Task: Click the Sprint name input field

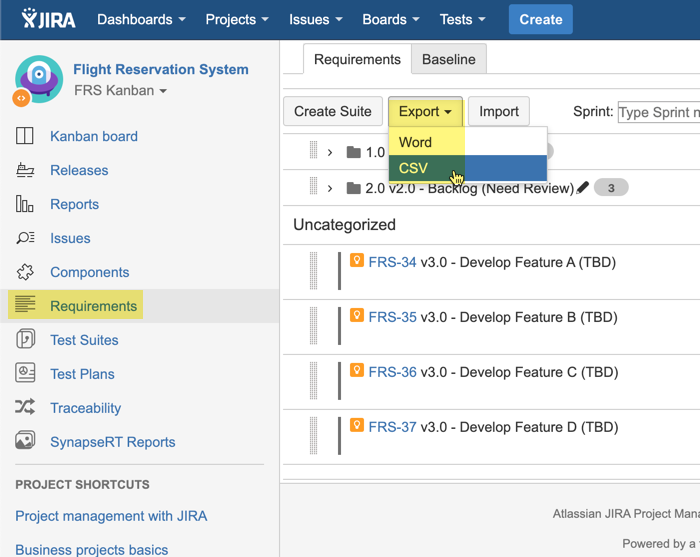Action: (x=658, y=112)
